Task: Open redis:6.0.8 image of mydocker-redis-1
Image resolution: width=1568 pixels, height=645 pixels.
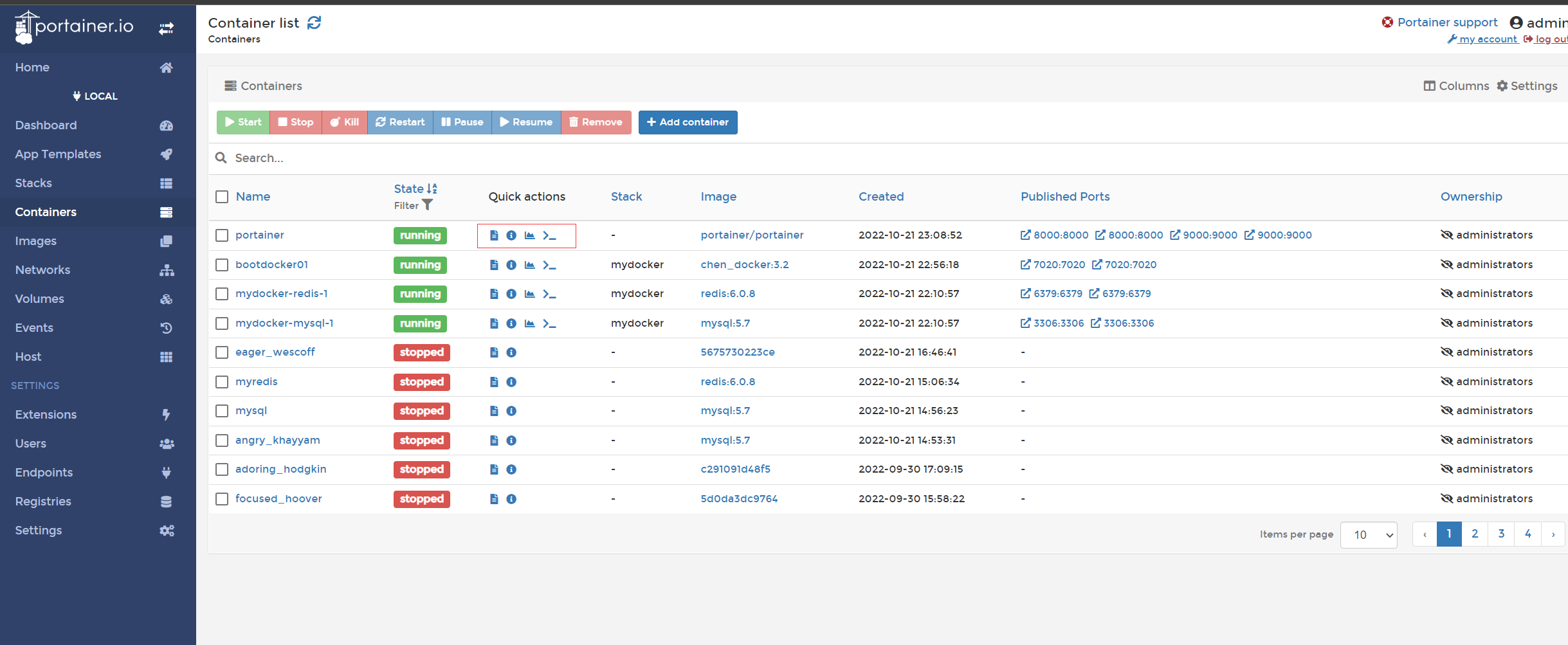Action: [x=728, y=294]
